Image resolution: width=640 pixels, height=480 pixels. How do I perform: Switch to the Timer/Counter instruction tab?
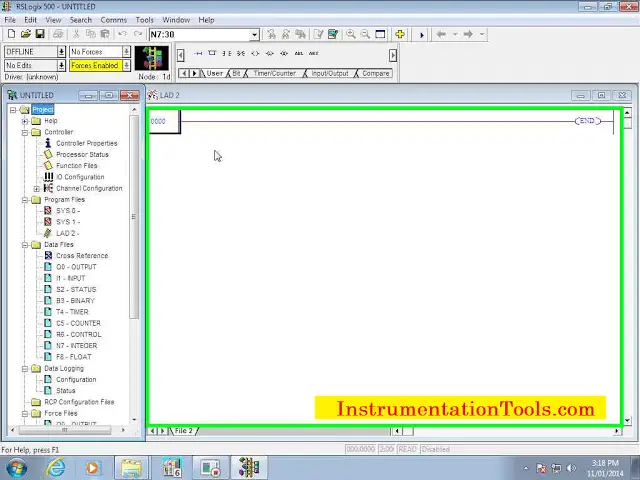[x=274, y=73]
